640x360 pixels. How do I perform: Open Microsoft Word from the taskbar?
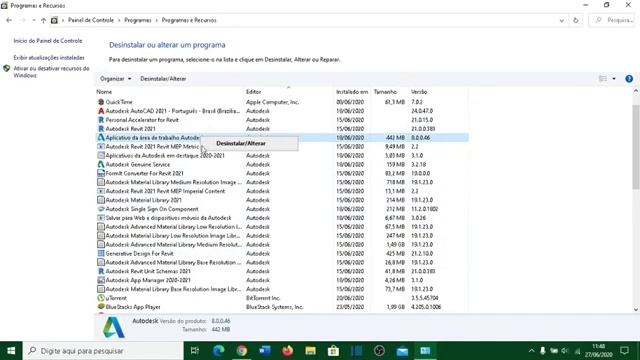click(x=264, y=351)
